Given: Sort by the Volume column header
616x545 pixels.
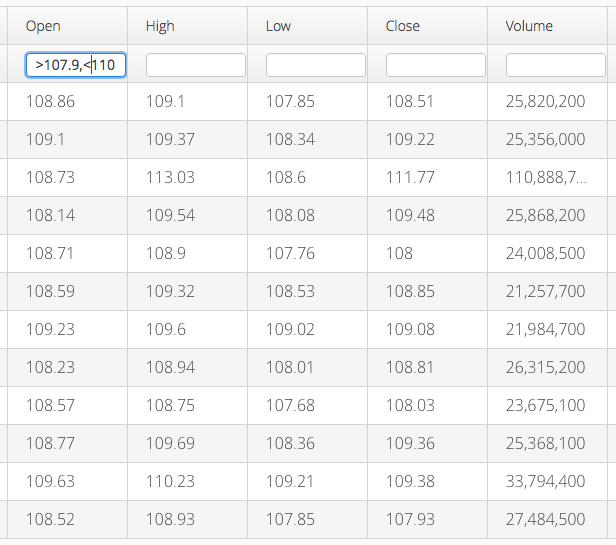Looking at the screenshot, I should tap(548, 26).
